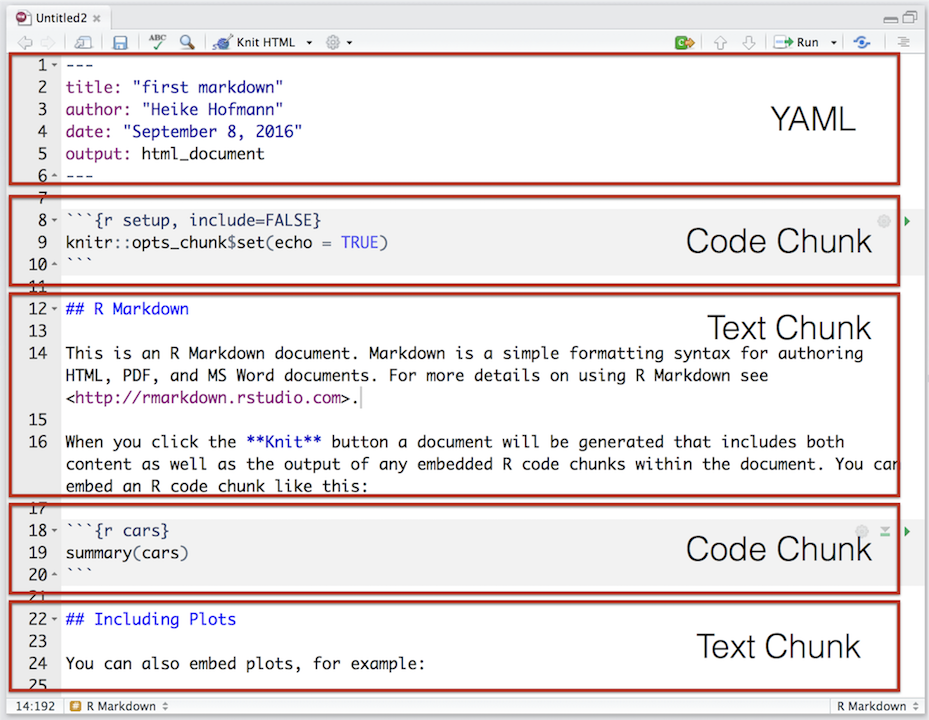Open the section navigator in status bar
The width and height of the screenshot is (929, 720).
[x=119, y=706]
